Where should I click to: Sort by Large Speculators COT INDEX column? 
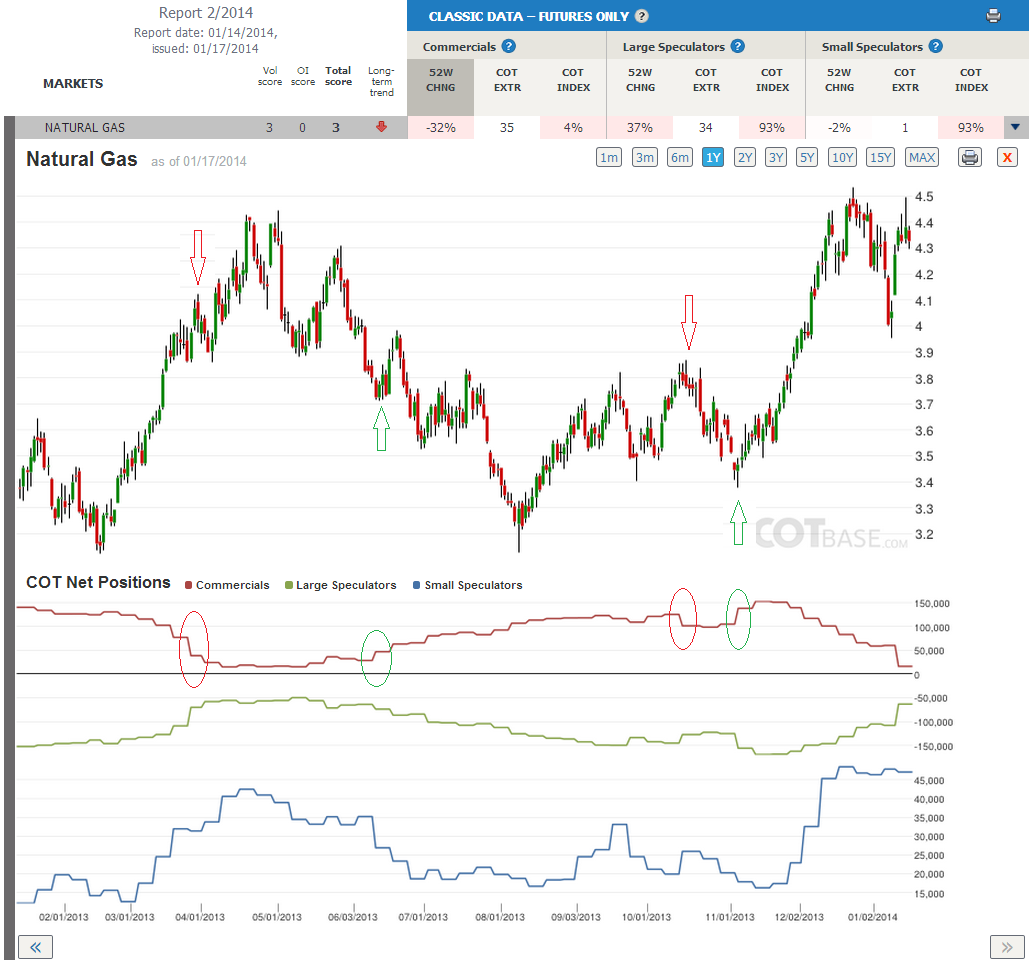tap(772, 80)
